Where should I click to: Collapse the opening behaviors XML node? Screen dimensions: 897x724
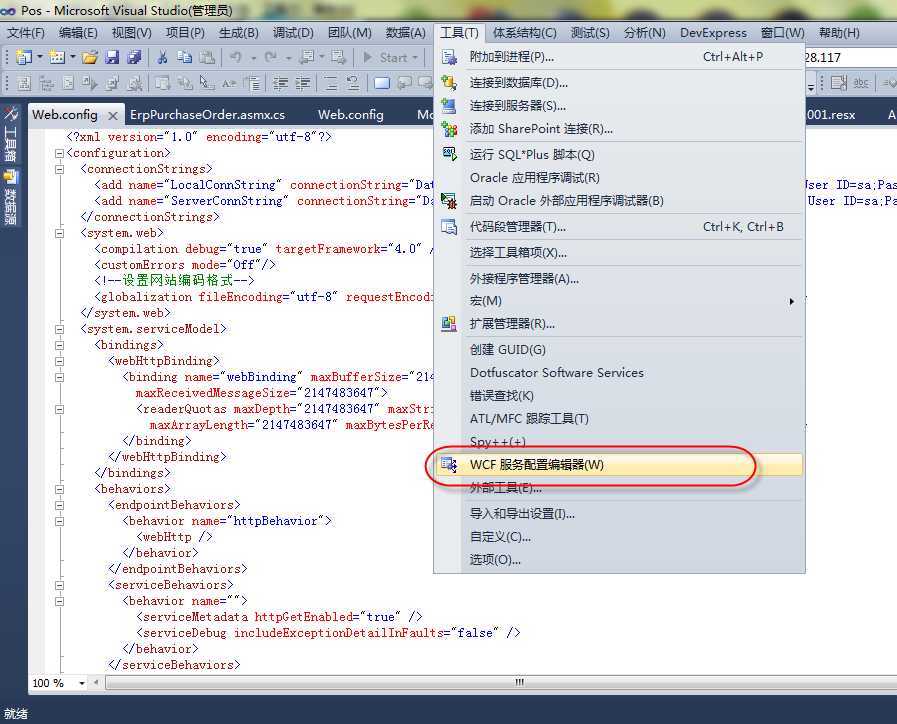(x=59, y=490)
